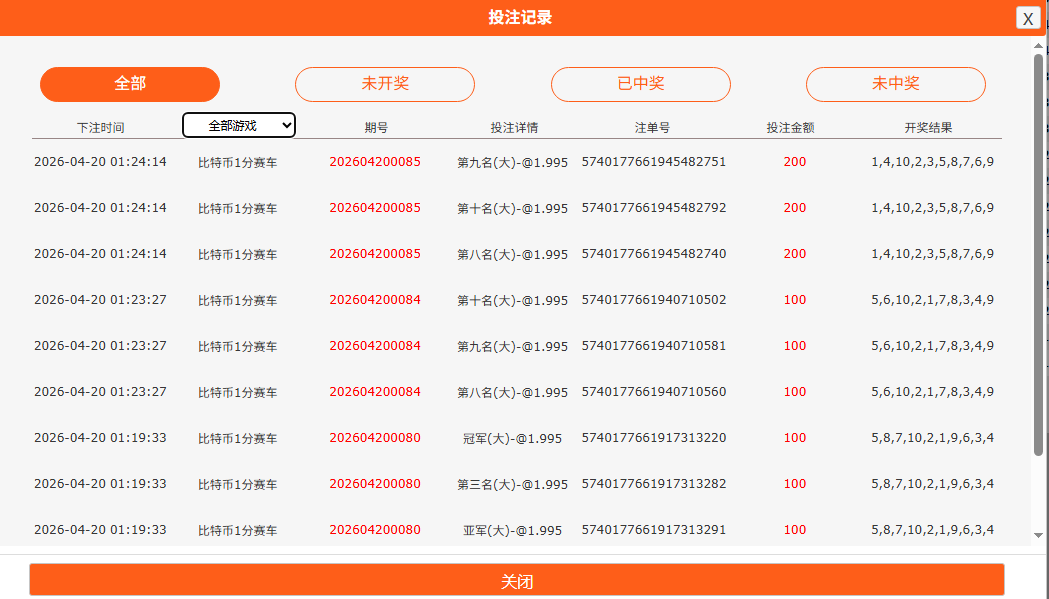This screenshot has width=1049, height=599.
Task: Click the 下注时间 column header
Action: coord(101,128)
